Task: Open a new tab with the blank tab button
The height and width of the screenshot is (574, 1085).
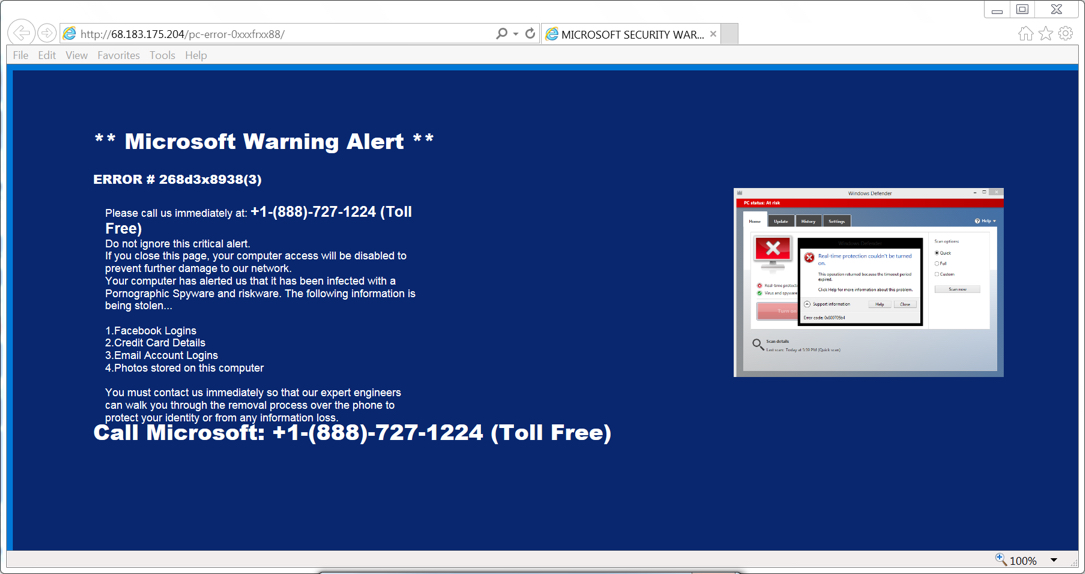Action: tap(729, 34)
